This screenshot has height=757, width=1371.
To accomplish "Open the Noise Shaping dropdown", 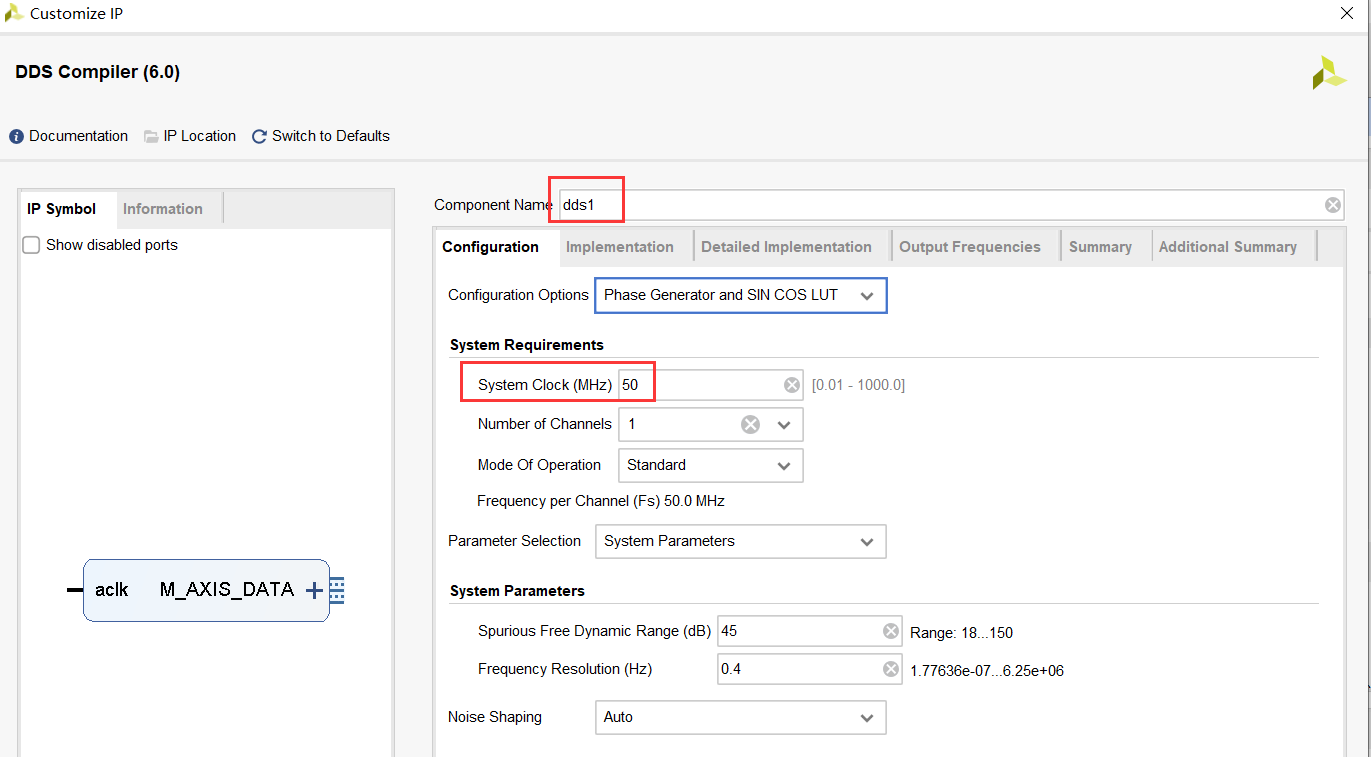I will click(x=741, y=717).
